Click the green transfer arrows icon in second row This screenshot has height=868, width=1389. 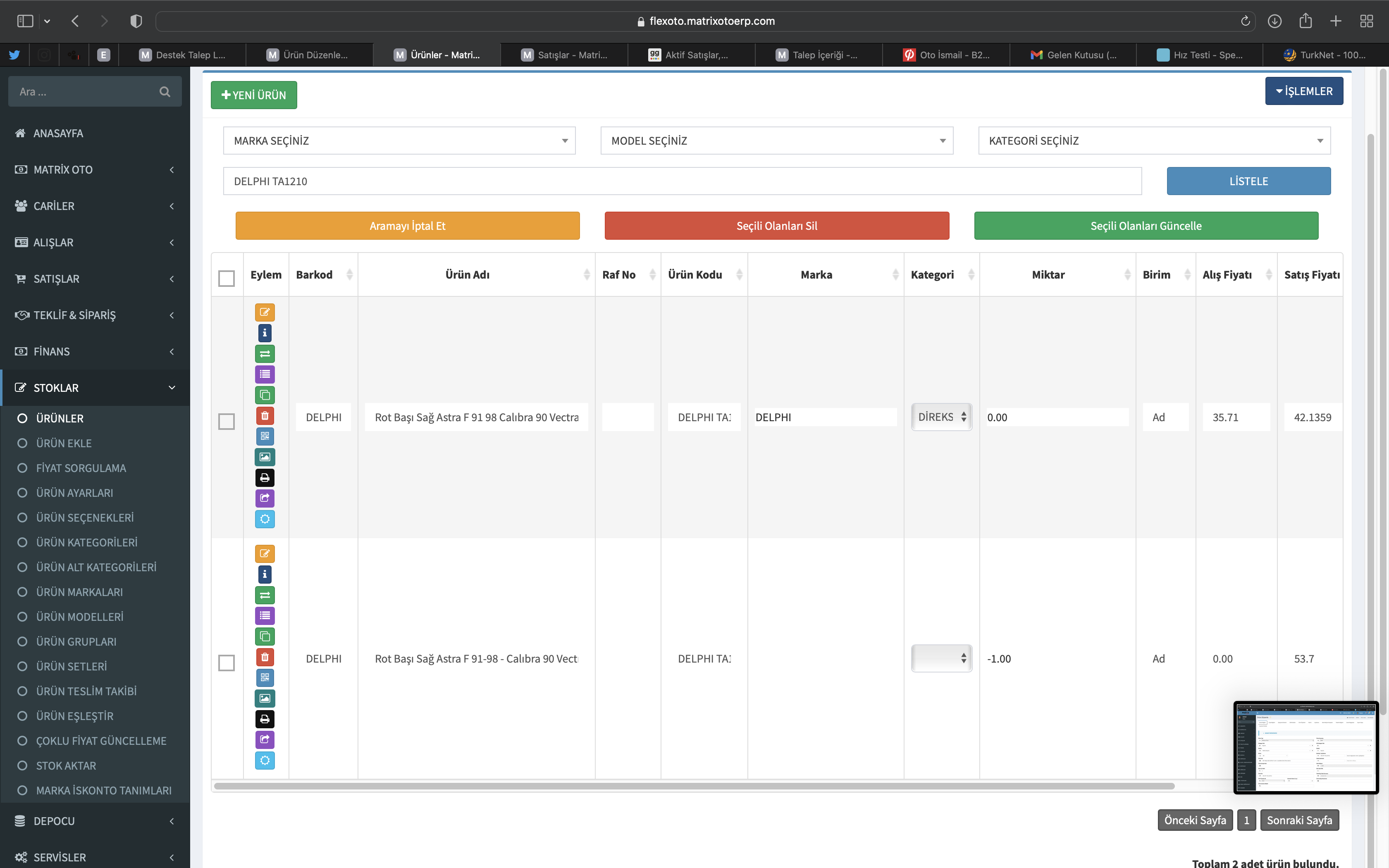coord(265,595)
